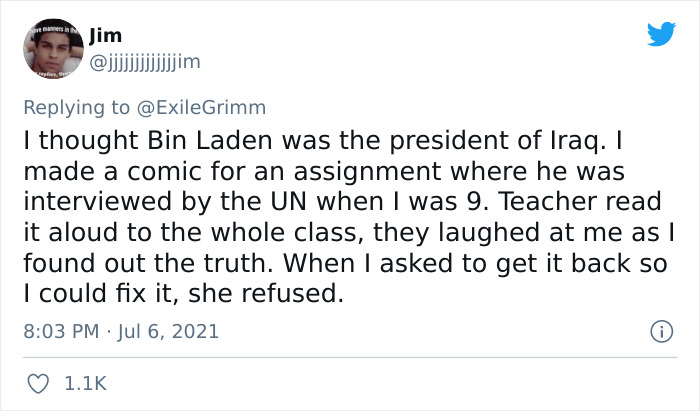This screenshot has height=411, width=700.
Task: Click the "Replying to" label
Action: pos(76,108)
